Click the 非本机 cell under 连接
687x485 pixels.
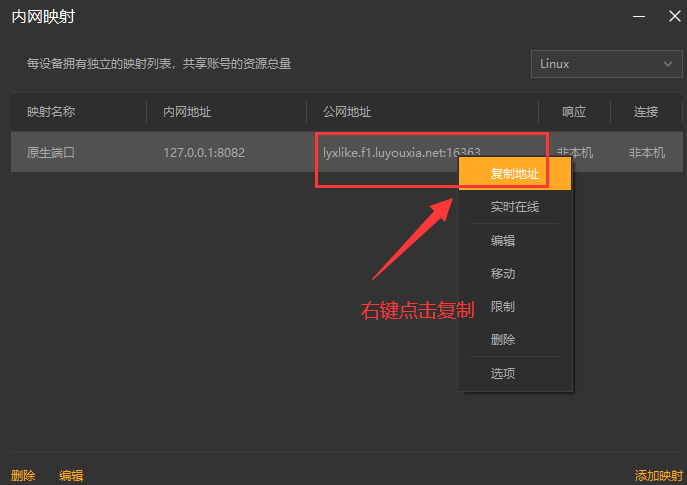(x=647, y=152)
